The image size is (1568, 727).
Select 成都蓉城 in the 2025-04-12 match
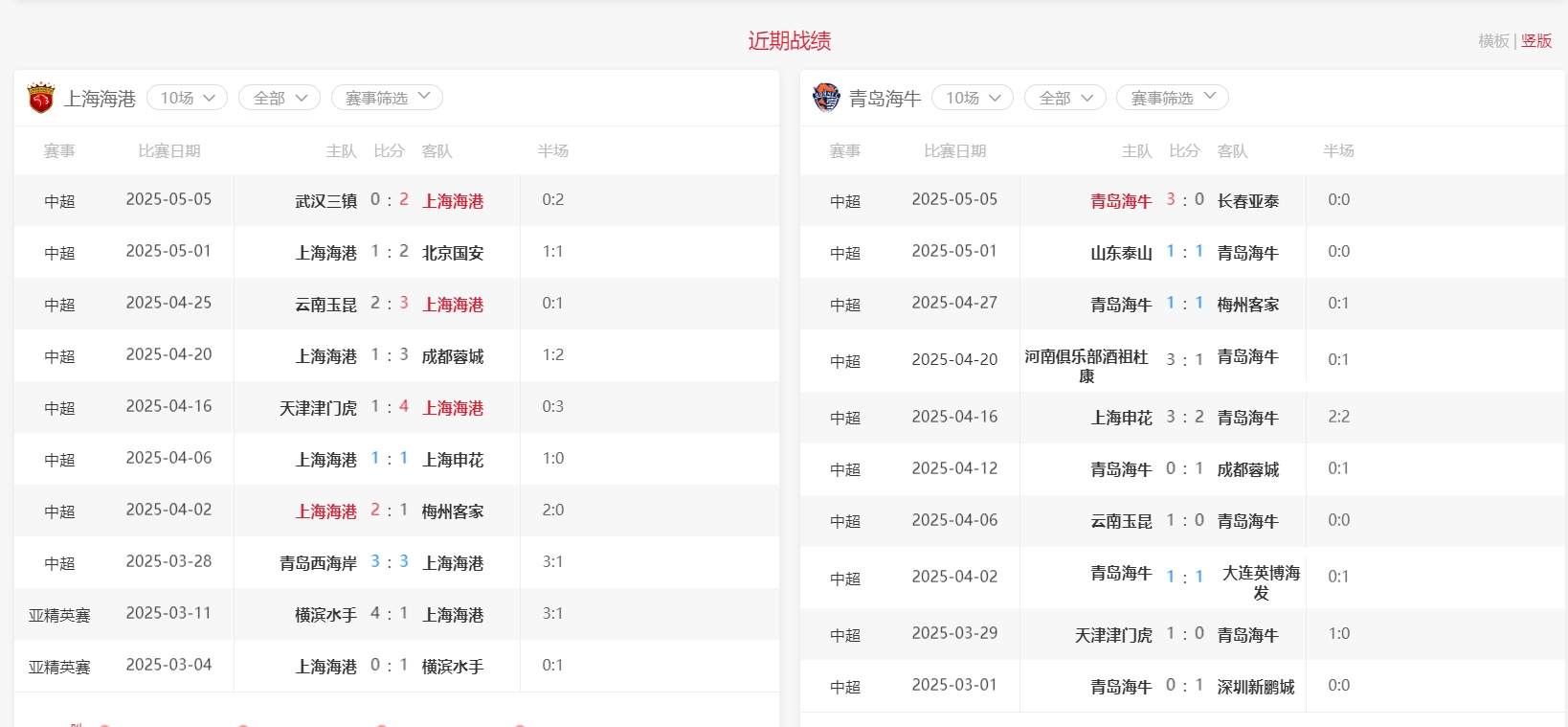[1248, 469]
